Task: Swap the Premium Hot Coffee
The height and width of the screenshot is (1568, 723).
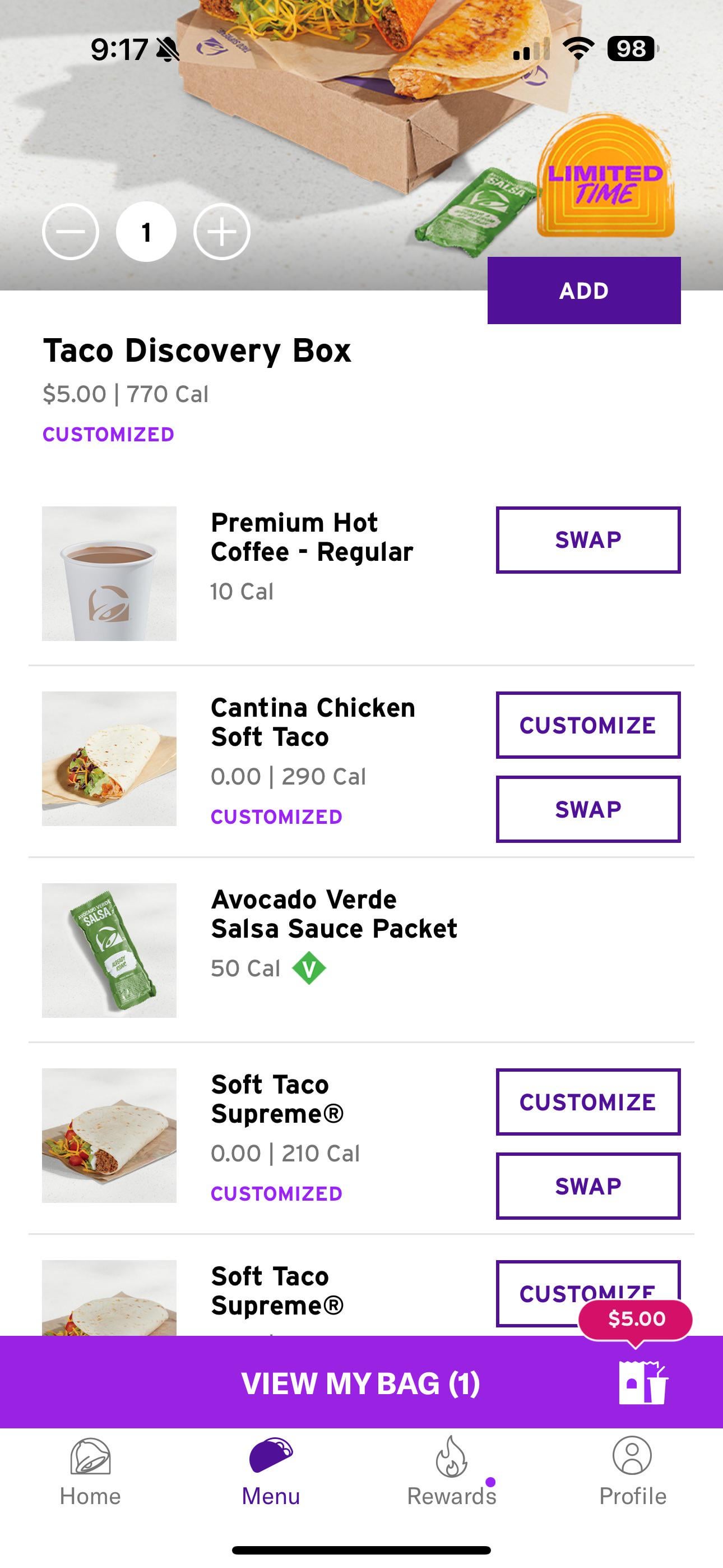Action: tap(588, 540)
